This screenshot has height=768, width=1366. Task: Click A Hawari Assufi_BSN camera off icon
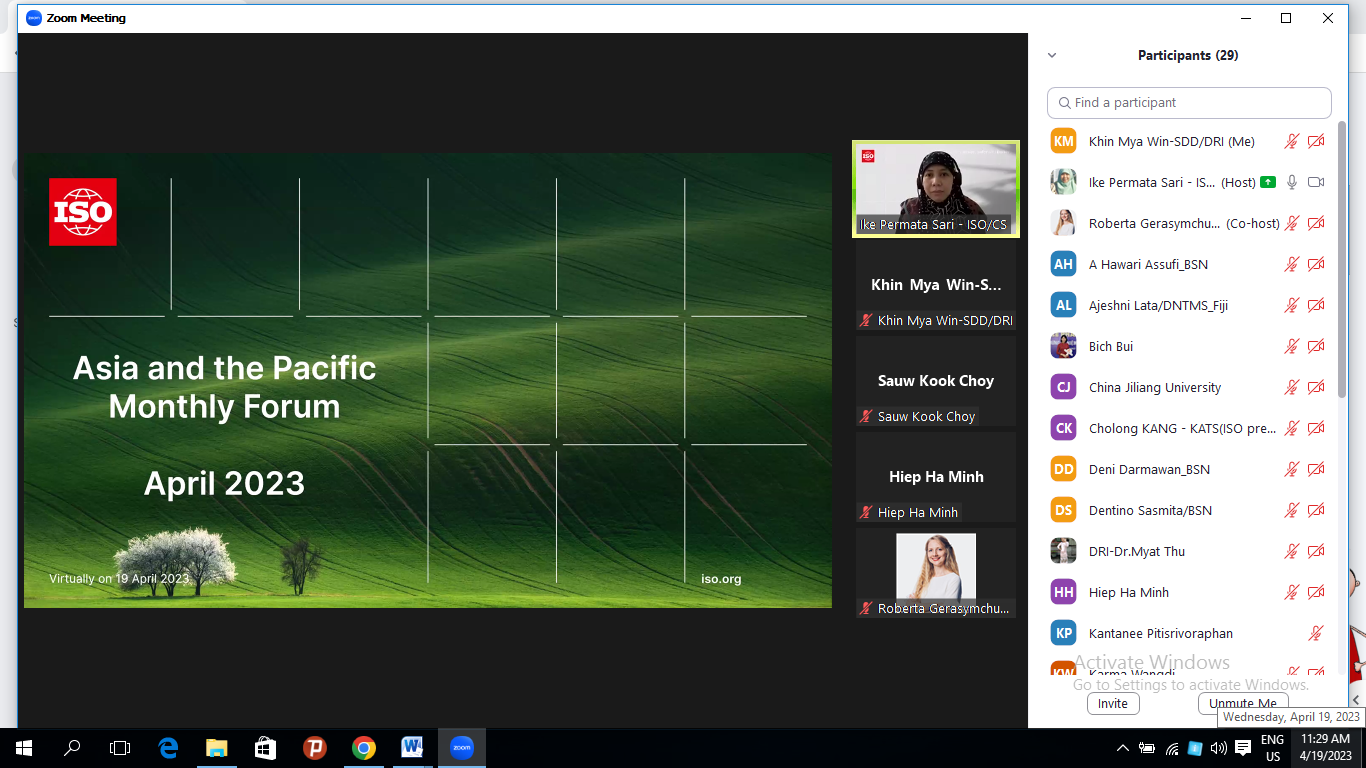[x=1316, y=265]
